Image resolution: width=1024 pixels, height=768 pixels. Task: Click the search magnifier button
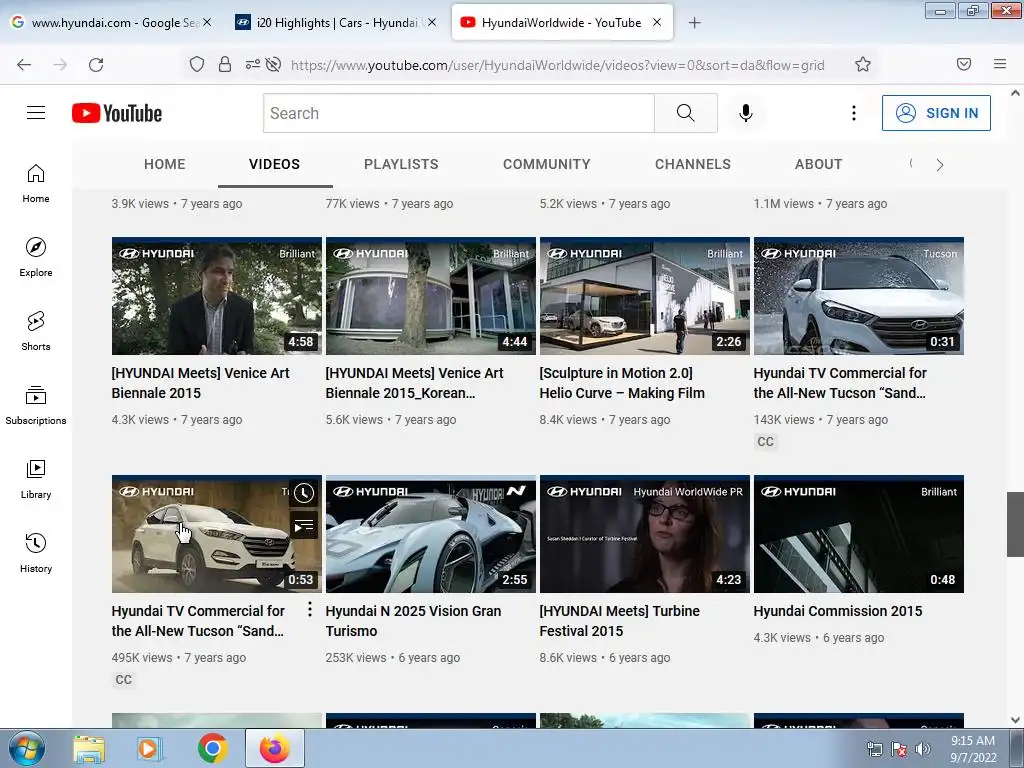686,113
